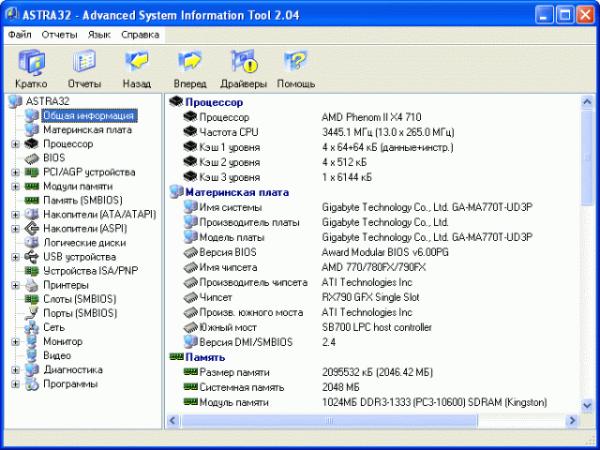This screenshot has width=600, height=450.
Task: Click the Южный мост row chip icon
Action: click(x=190, y=327)
